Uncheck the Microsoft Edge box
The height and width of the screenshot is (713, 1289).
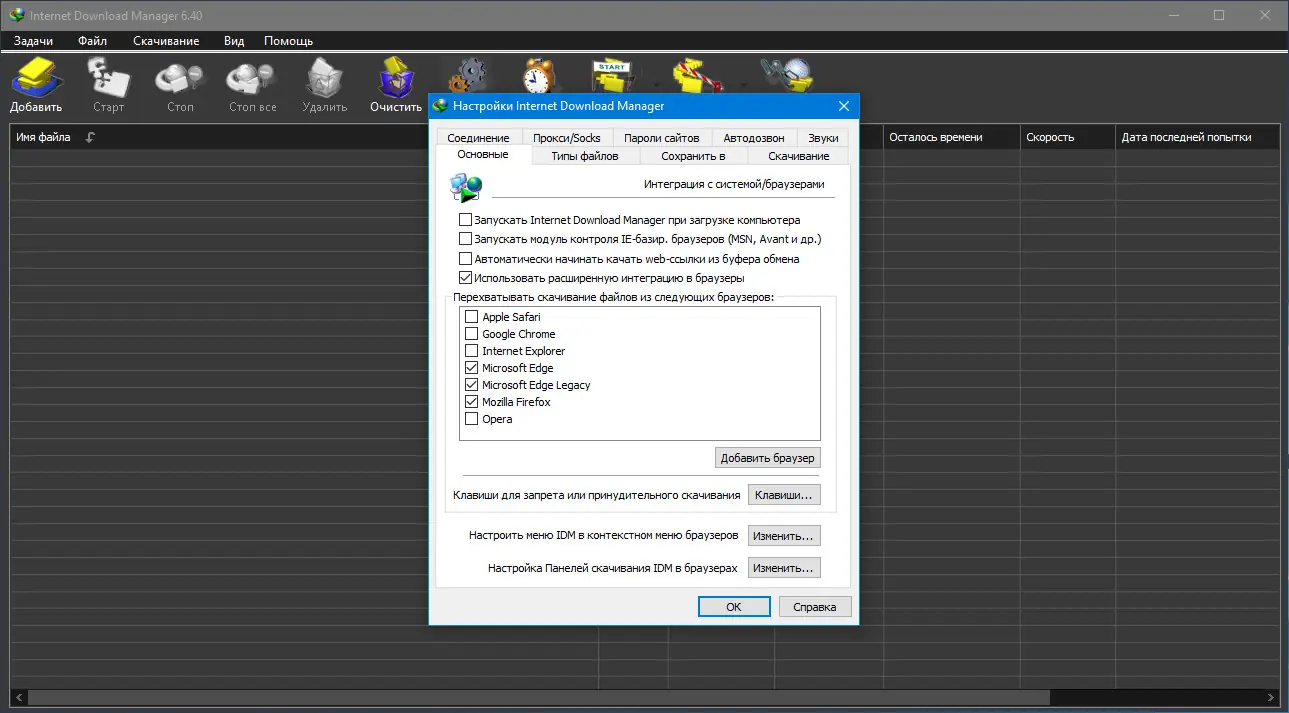(472, 368)
